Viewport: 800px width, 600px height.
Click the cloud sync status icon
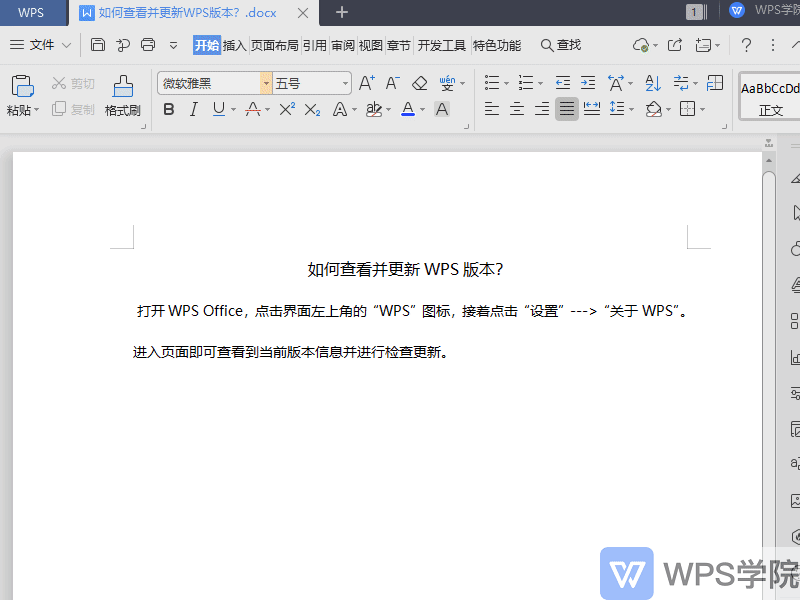(x=641, y=45)
